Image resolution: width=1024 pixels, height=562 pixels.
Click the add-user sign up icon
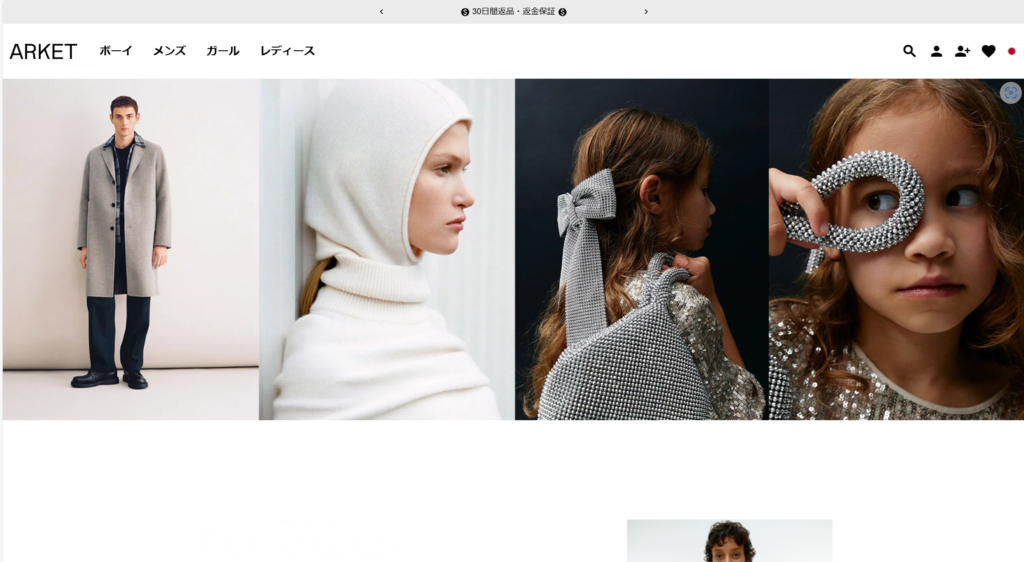click(x=962, y=51)
